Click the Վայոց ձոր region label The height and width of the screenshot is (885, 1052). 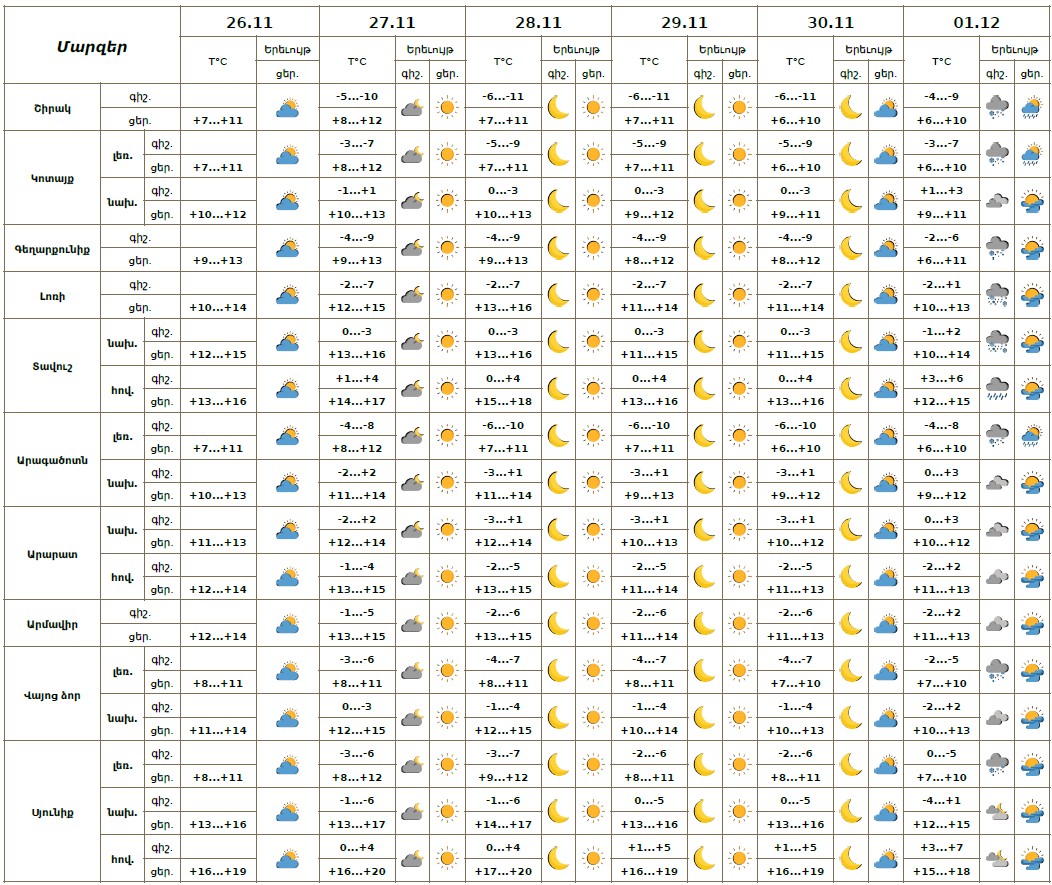point(50,694)
